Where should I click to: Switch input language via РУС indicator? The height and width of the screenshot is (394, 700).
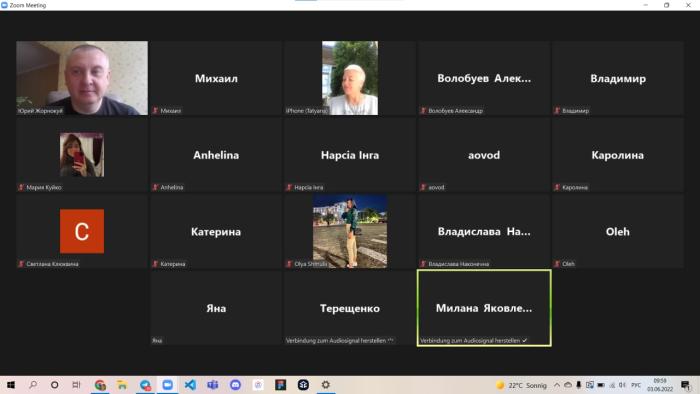click(x=636, y=385)
